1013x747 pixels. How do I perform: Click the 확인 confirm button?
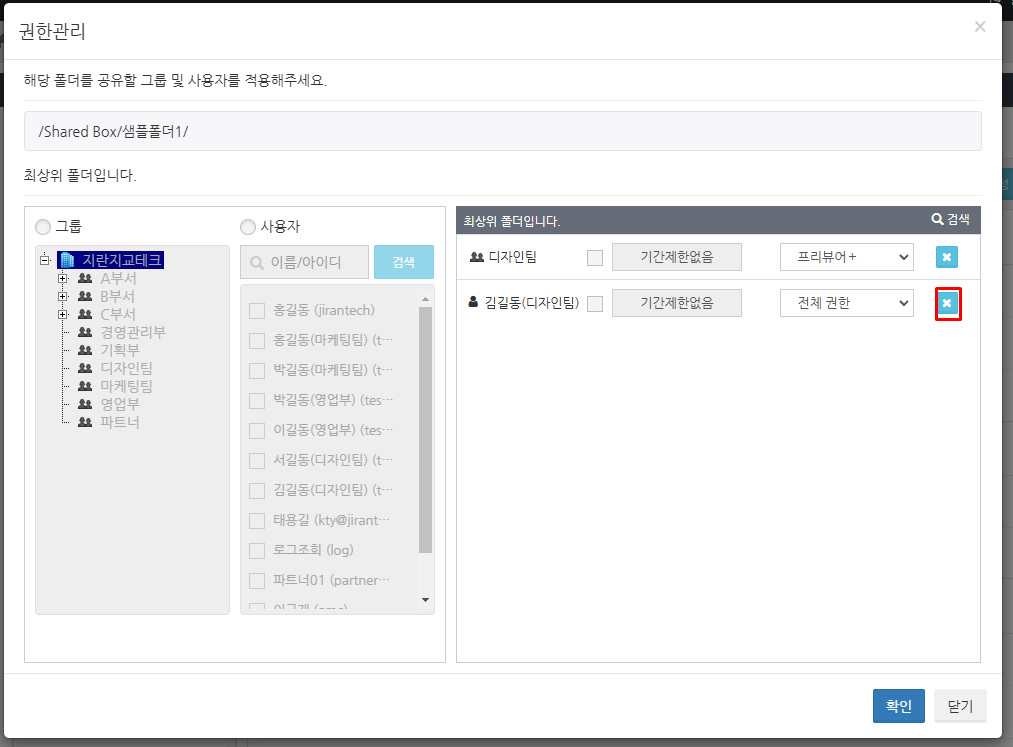pyautogui.click(x=898, y=706)
